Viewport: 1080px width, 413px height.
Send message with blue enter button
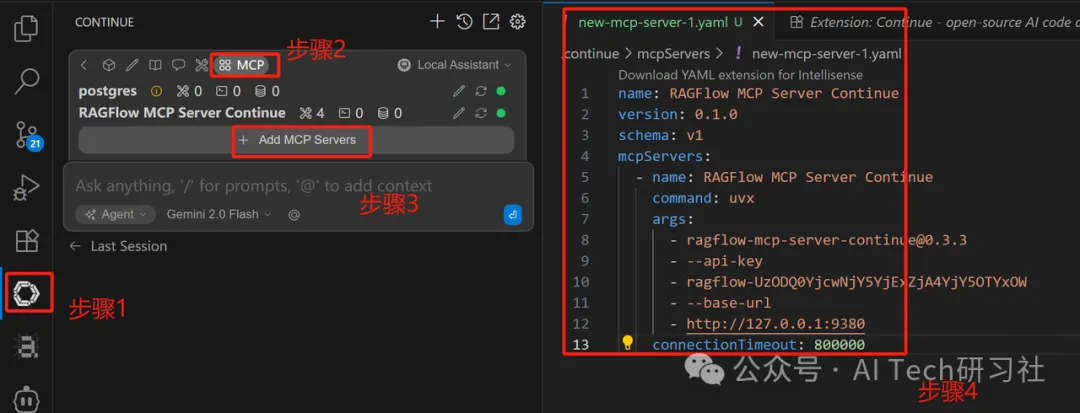click(512, 215)
